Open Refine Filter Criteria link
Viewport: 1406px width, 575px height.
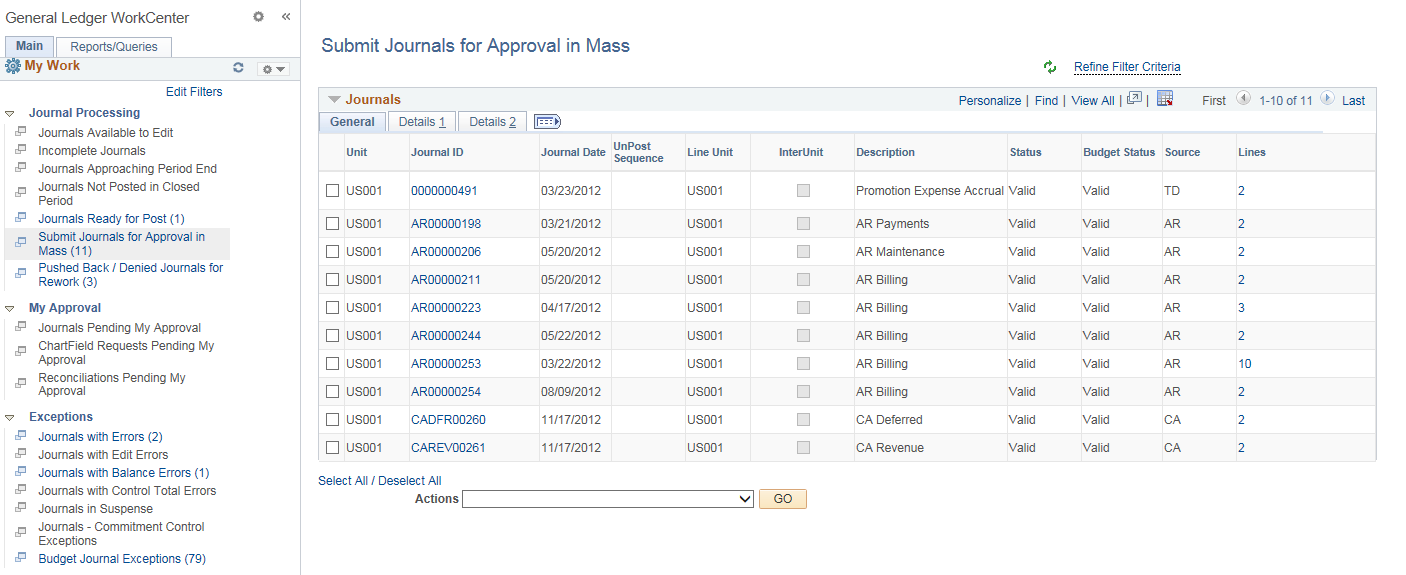1127,67
